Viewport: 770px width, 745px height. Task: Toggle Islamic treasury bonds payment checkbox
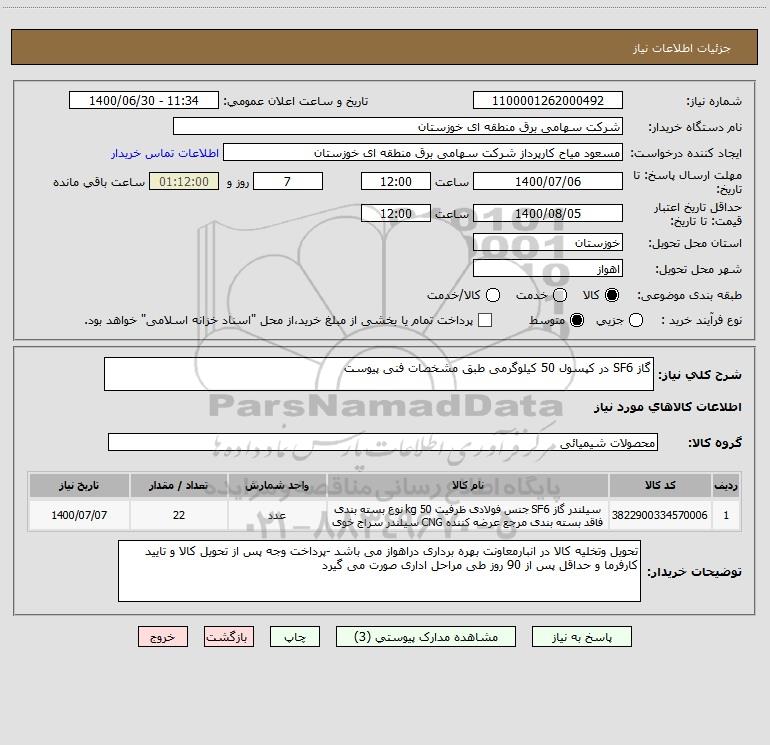tap(485, 320)
